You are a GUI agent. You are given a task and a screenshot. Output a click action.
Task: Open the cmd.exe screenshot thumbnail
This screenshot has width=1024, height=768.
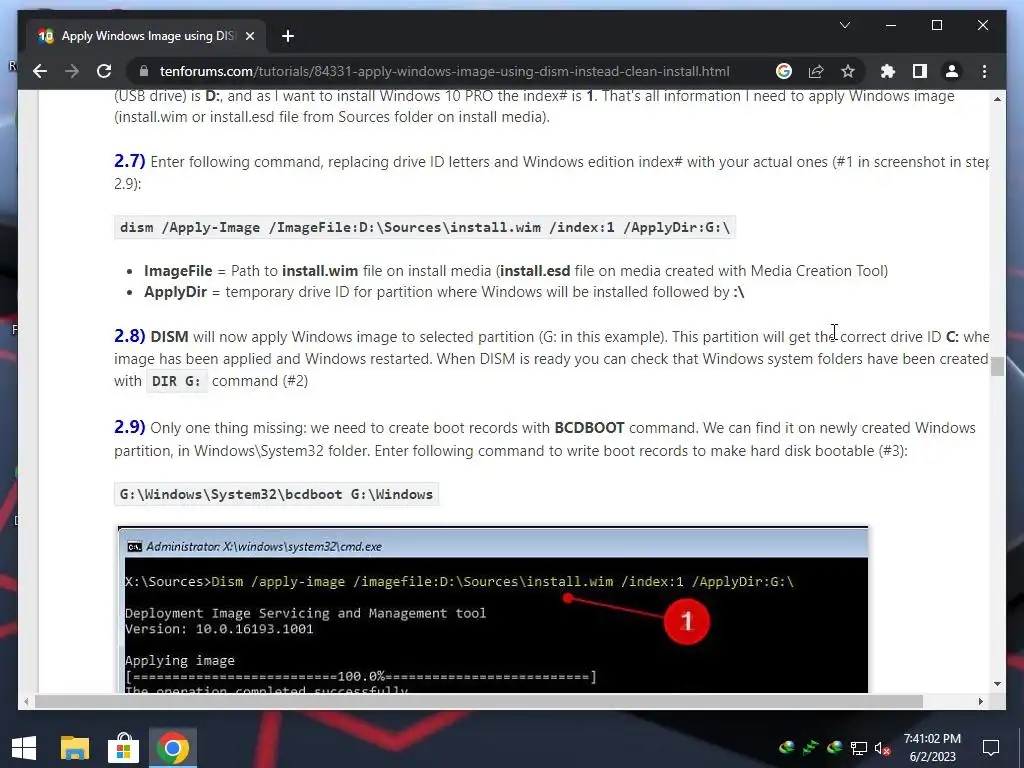[x=494, y=609]
